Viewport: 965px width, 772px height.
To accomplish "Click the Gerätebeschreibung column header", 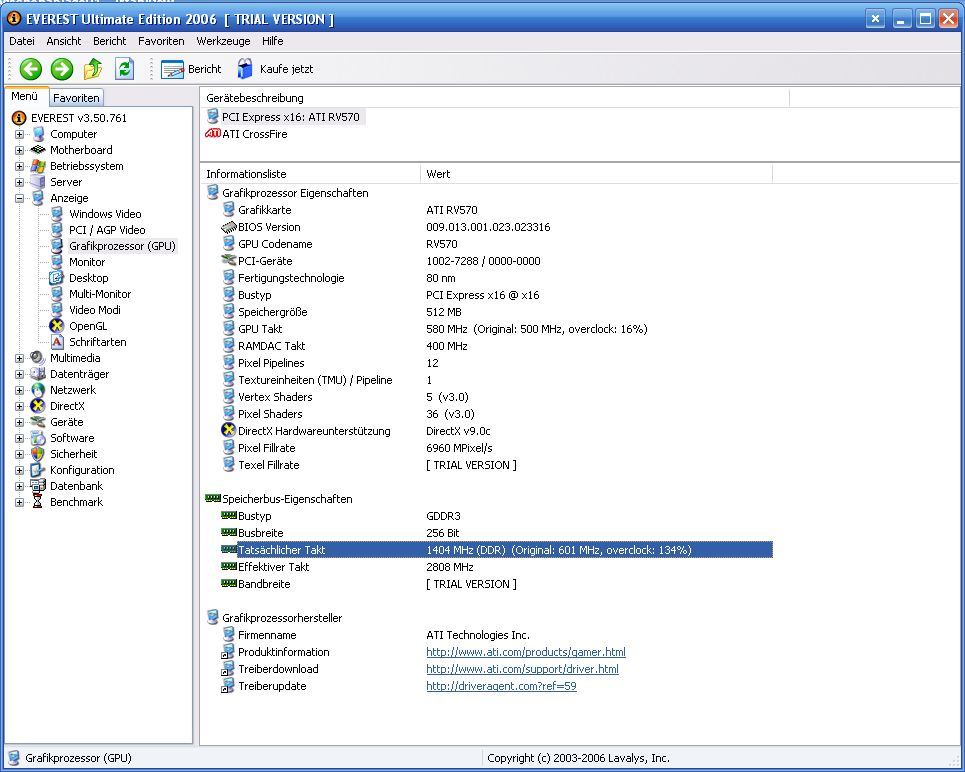I will (494, 98).
